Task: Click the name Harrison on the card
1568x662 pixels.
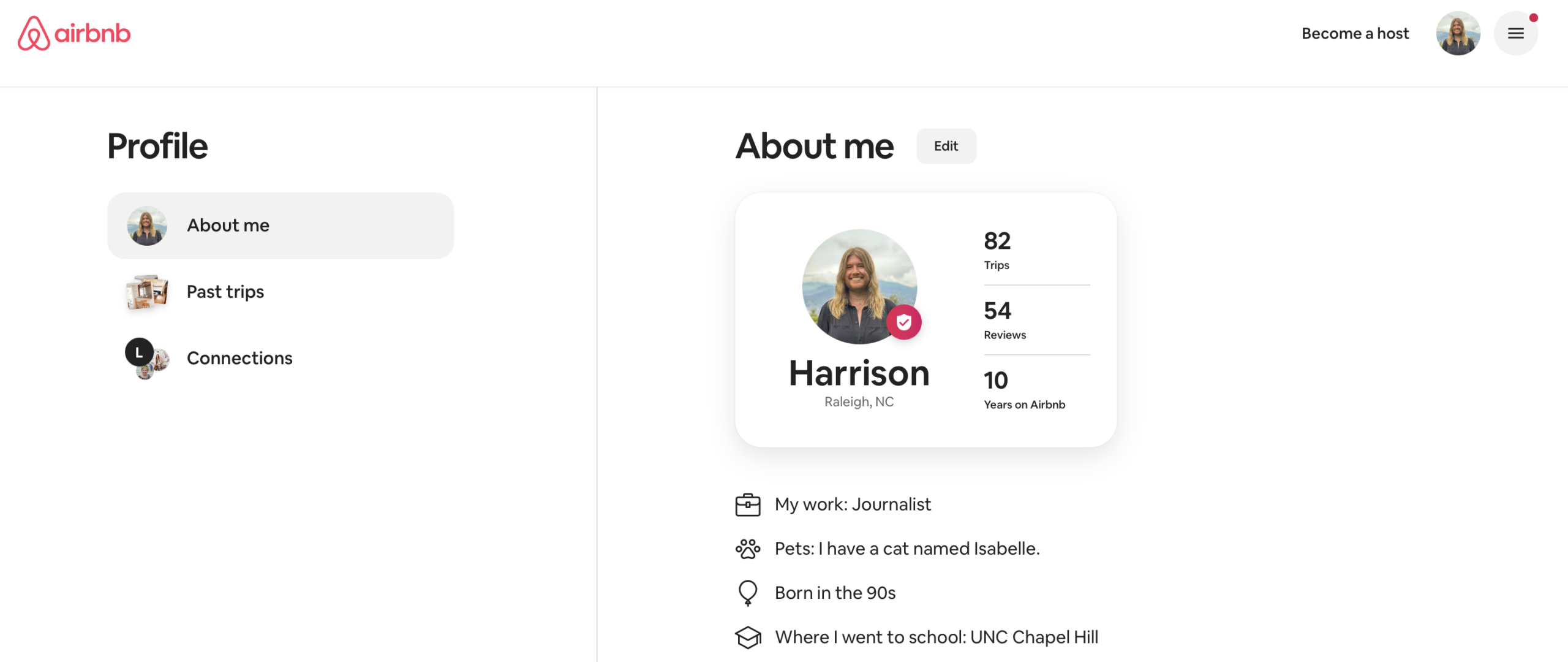Action: tap(859, 373)
